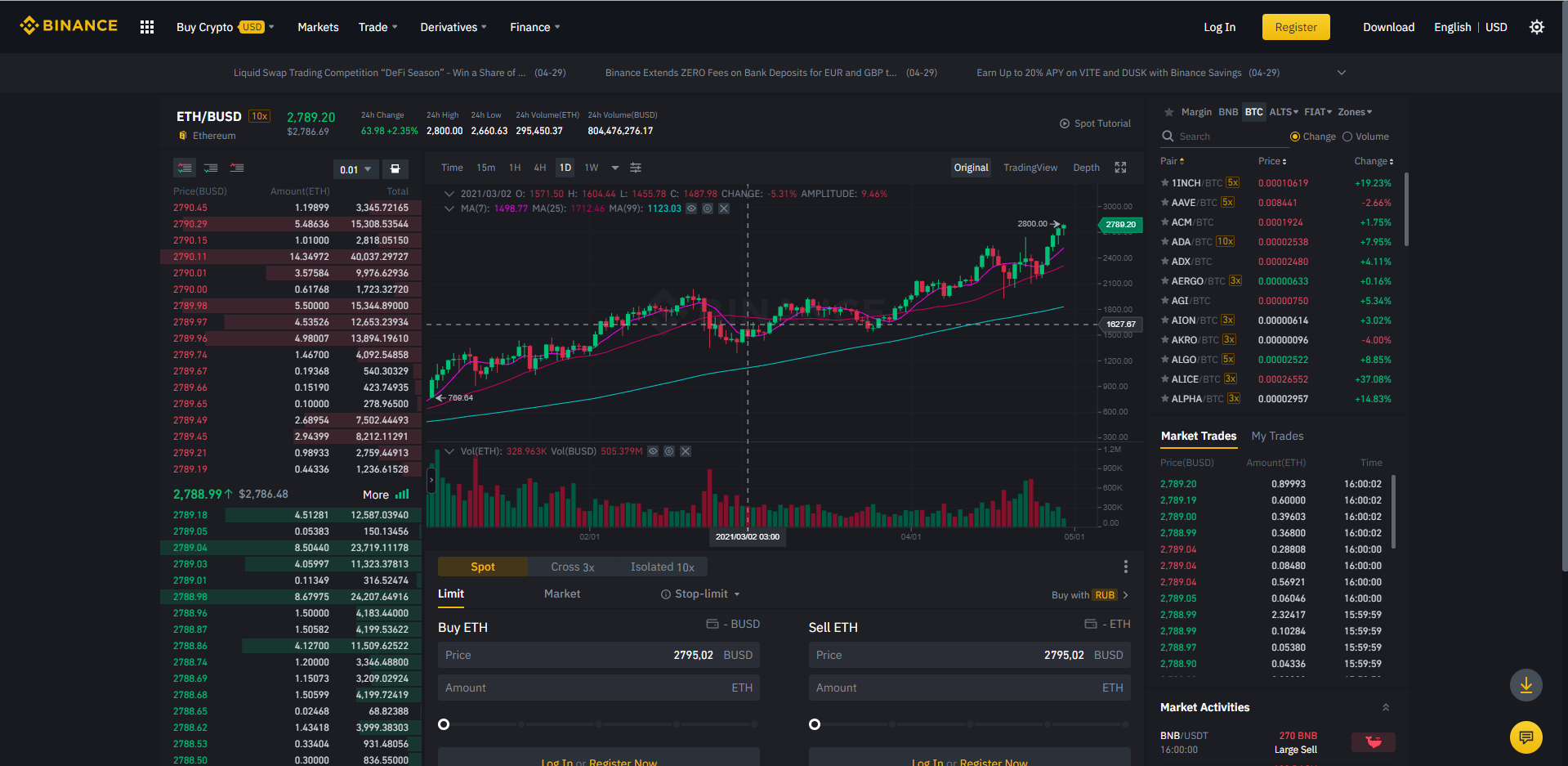Click the Log In link

tap(1220, 27)
